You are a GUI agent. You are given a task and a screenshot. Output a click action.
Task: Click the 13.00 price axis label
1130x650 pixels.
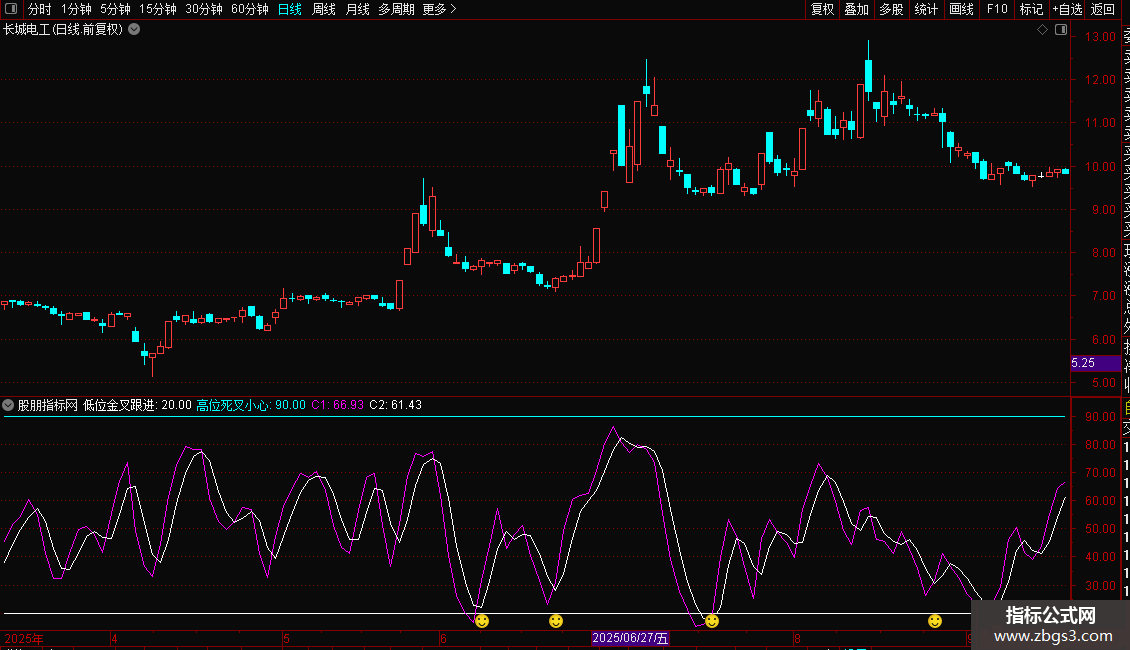[x=1100, y=37]
